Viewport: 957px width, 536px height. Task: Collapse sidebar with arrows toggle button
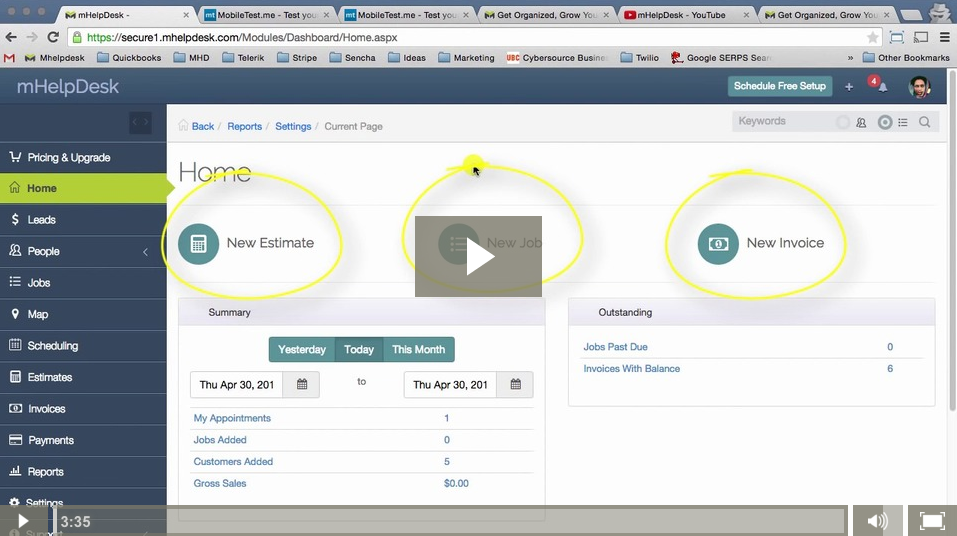[140, 122]
